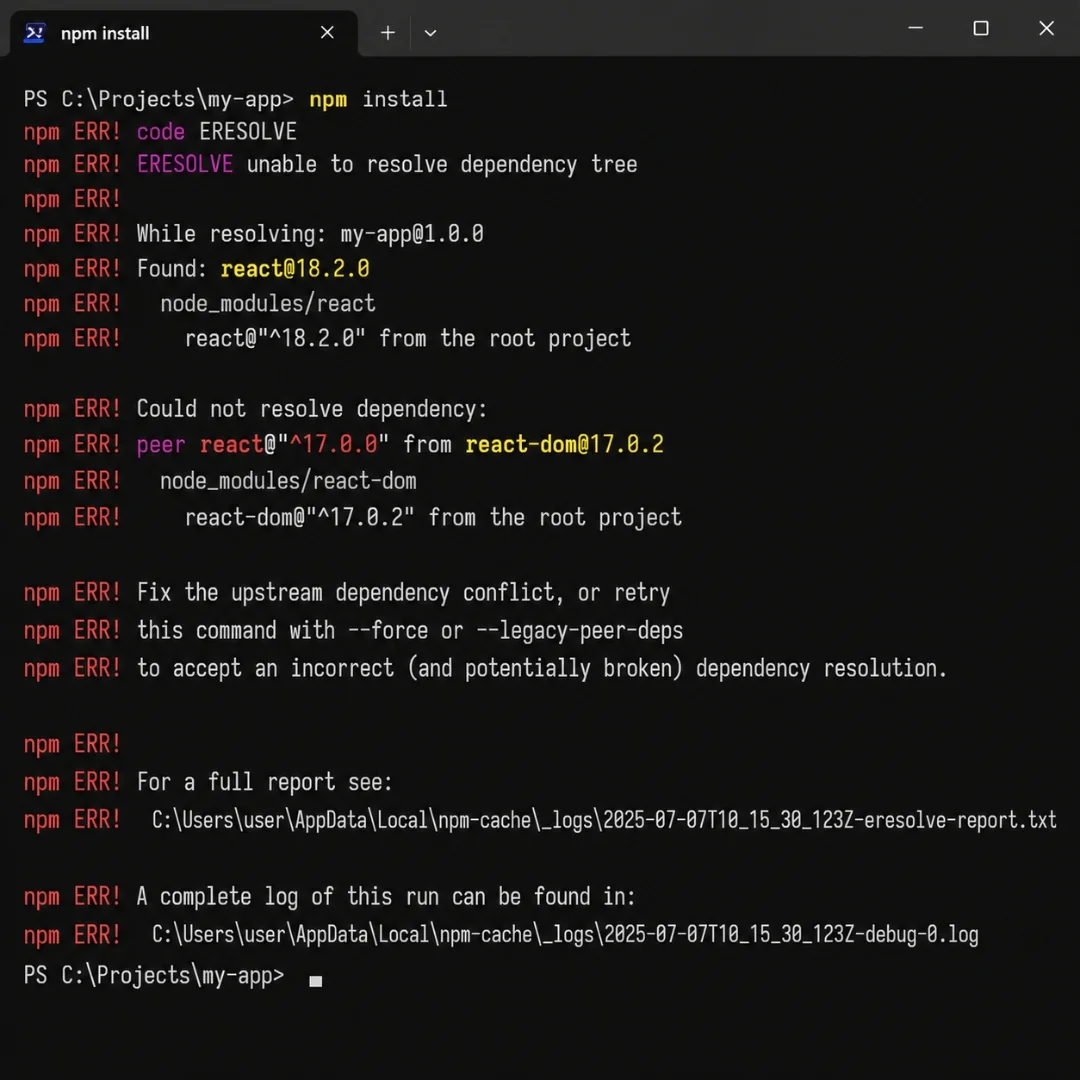1080x1080 pixels.
Task: Open a new tab with plus button
Action: (x=388, y=32)
